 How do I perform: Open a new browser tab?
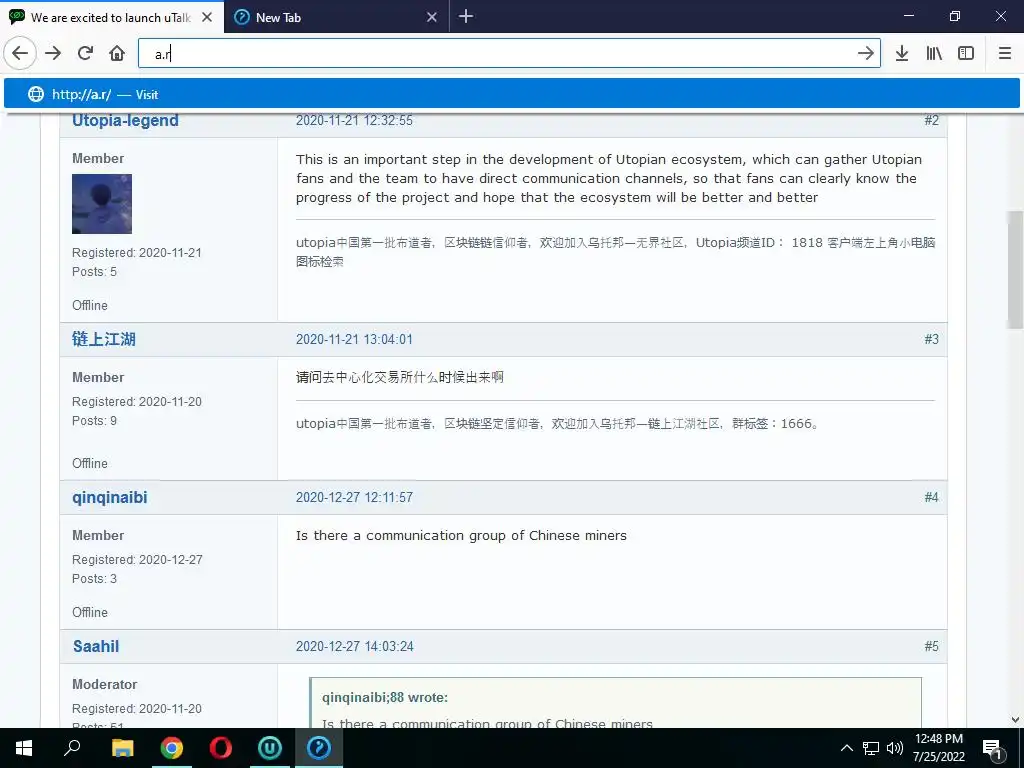tap(466, 16)
